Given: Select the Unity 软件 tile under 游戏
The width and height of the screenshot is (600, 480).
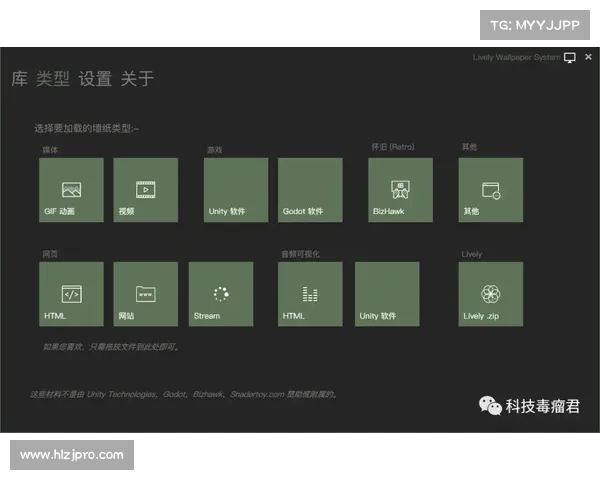Looking at the screenshot, I should (x=236, y=190).
